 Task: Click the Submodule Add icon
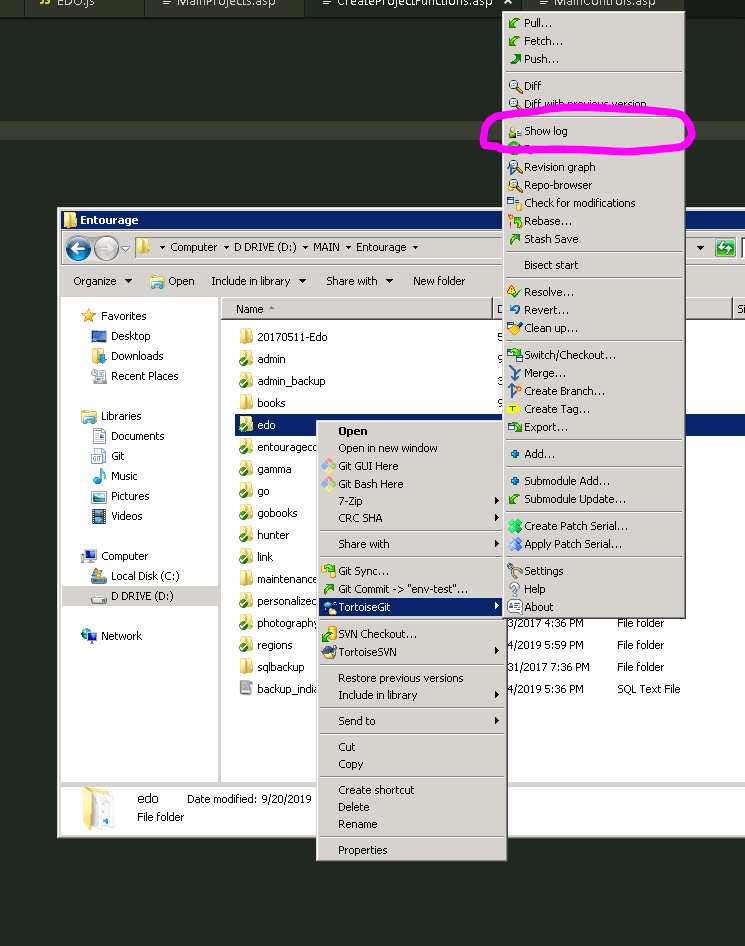pyautogui.click(x=515, y=481)
